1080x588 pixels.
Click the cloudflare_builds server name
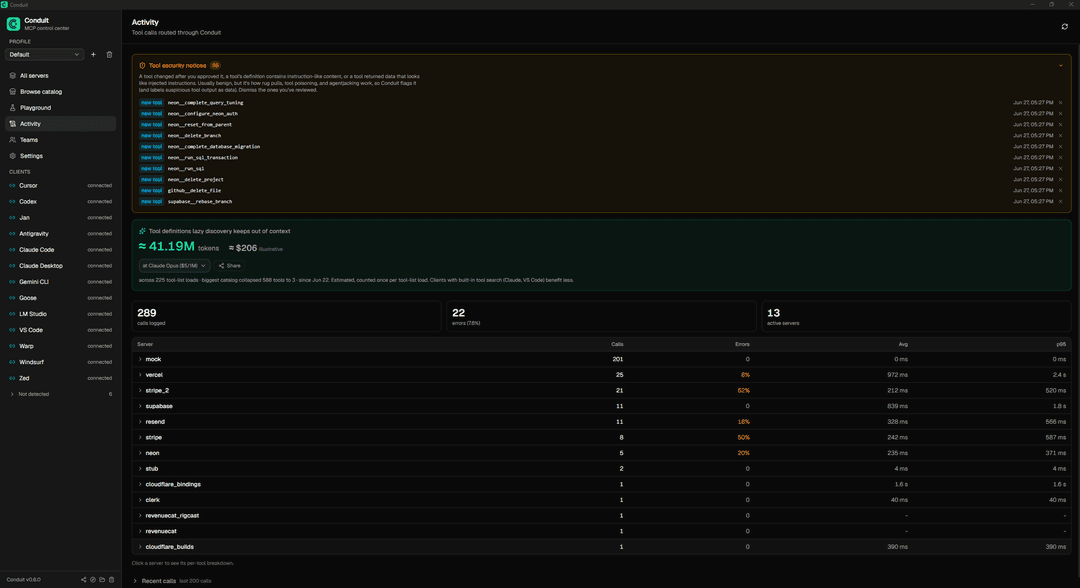(169, 547)
